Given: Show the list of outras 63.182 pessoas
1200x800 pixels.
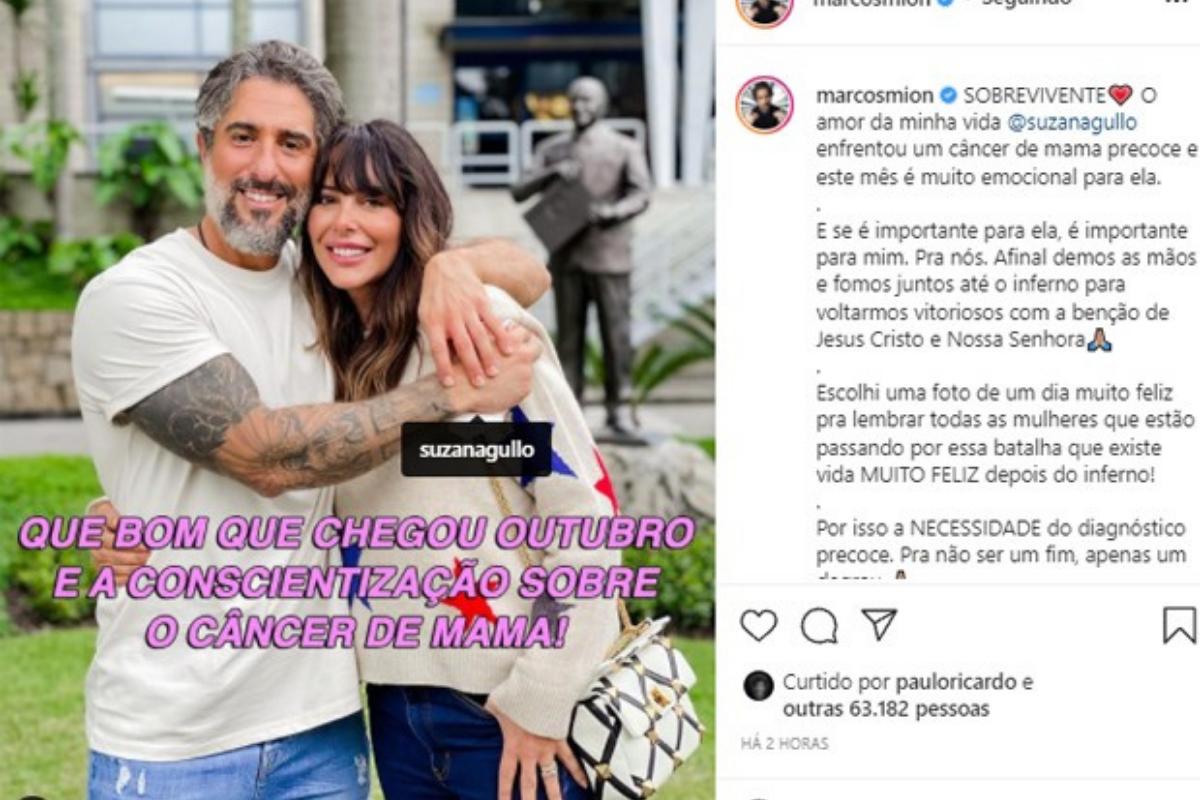Looking at the screenshot, I should click(886, 709).
